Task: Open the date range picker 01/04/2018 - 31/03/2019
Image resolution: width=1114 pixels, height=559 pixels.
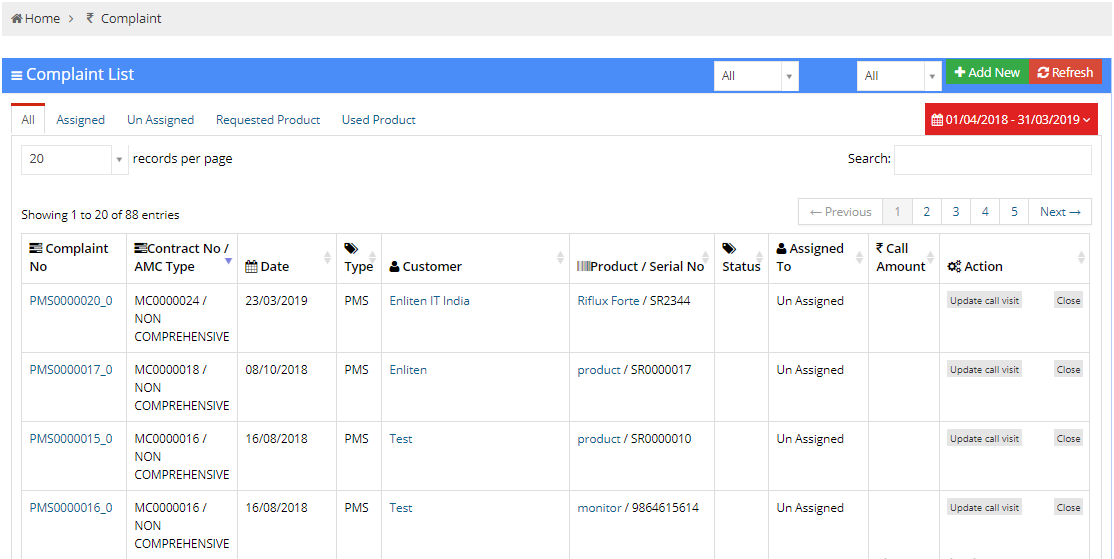Action: point(1011,120)
